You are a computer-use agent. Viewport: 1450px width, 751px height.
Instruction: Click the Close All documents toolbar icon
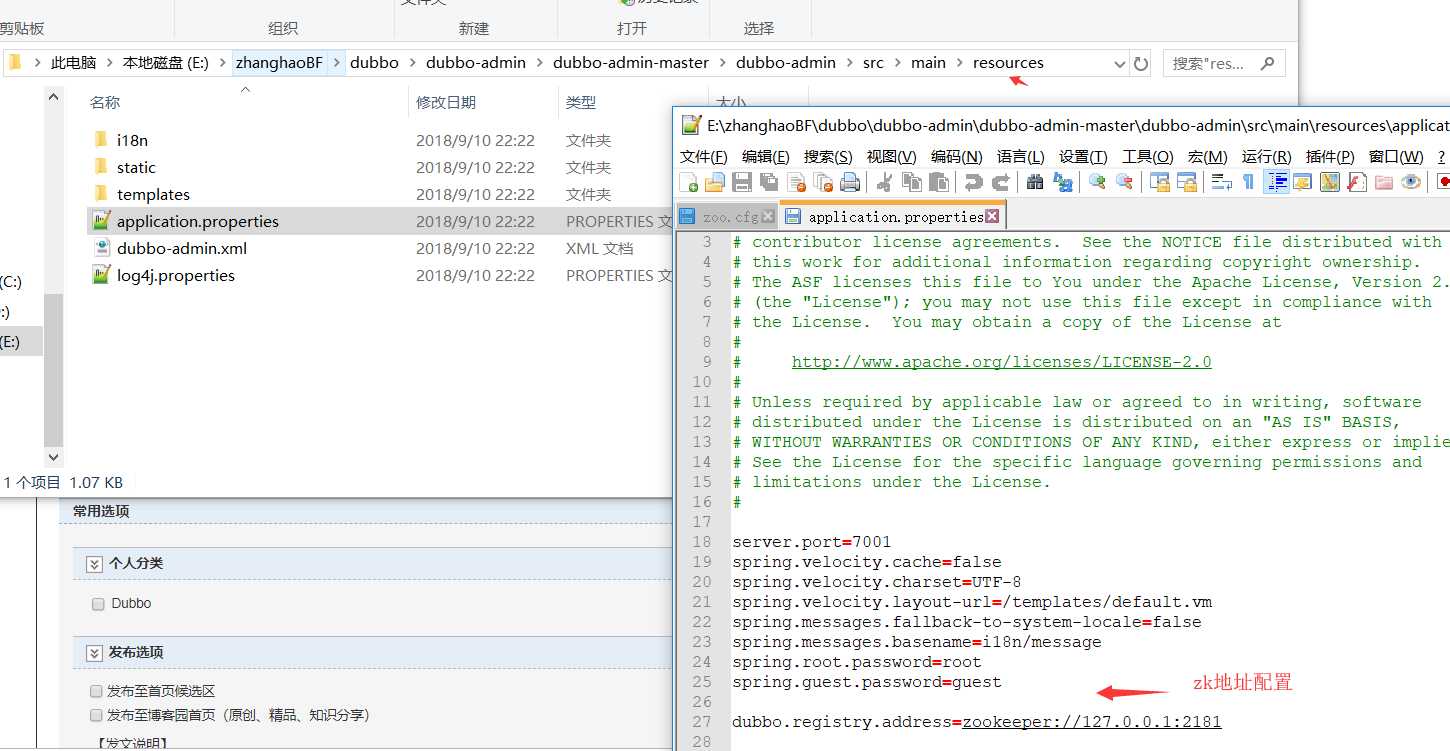[823, 182]
